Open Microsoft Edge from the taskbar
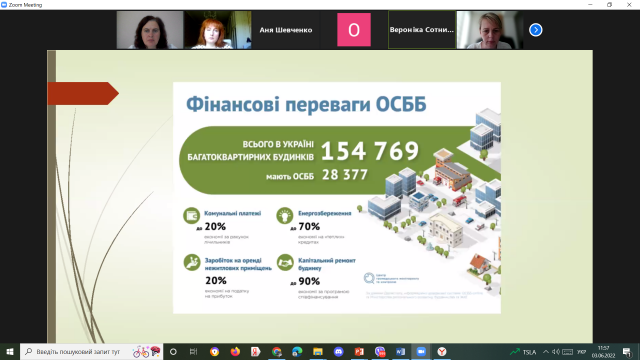This screenshot has width=640, height=360. pyautogui.click(x=297, y=351)
